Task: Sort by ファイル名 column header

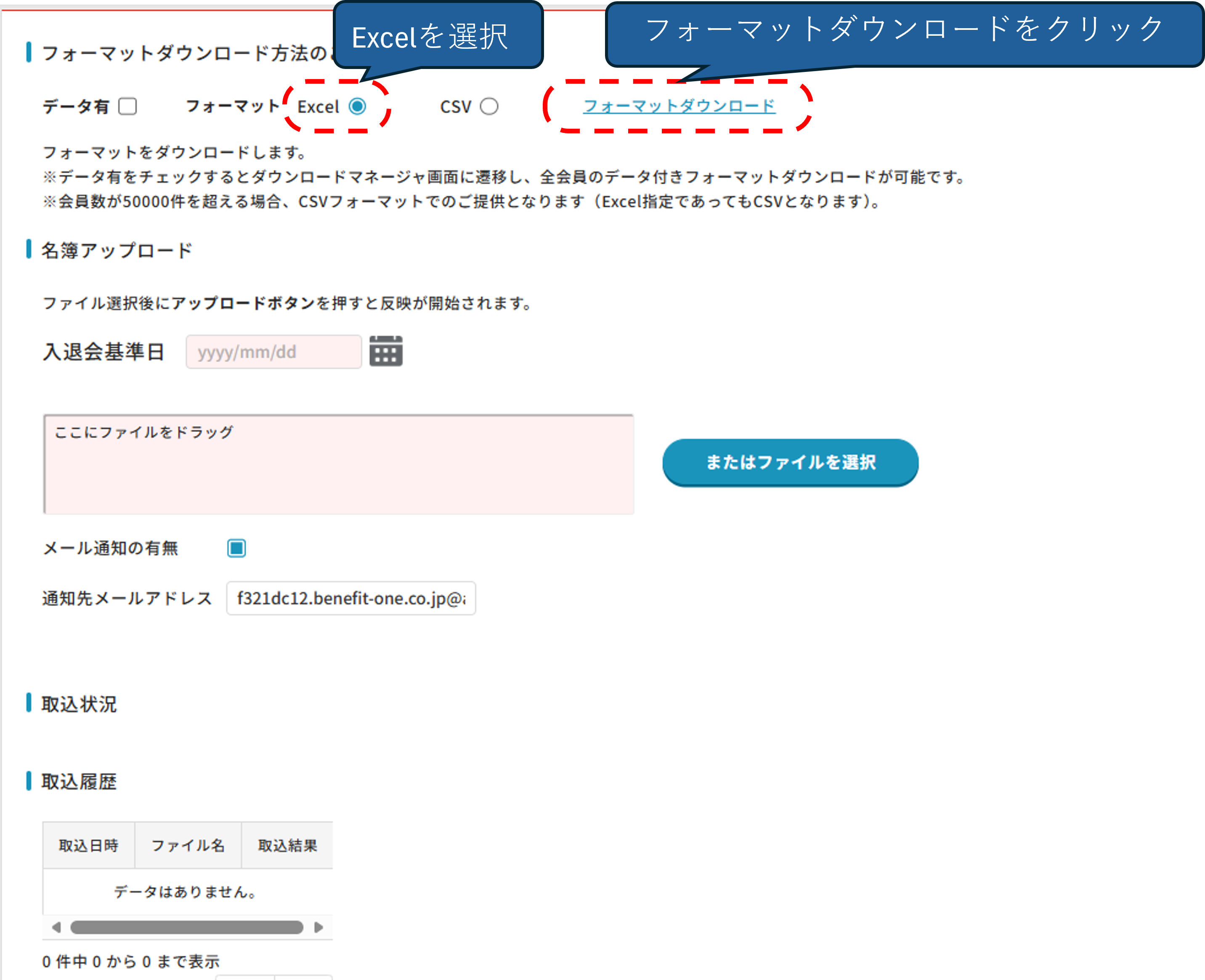Action: pyautogui.click(x=188, y=845)
